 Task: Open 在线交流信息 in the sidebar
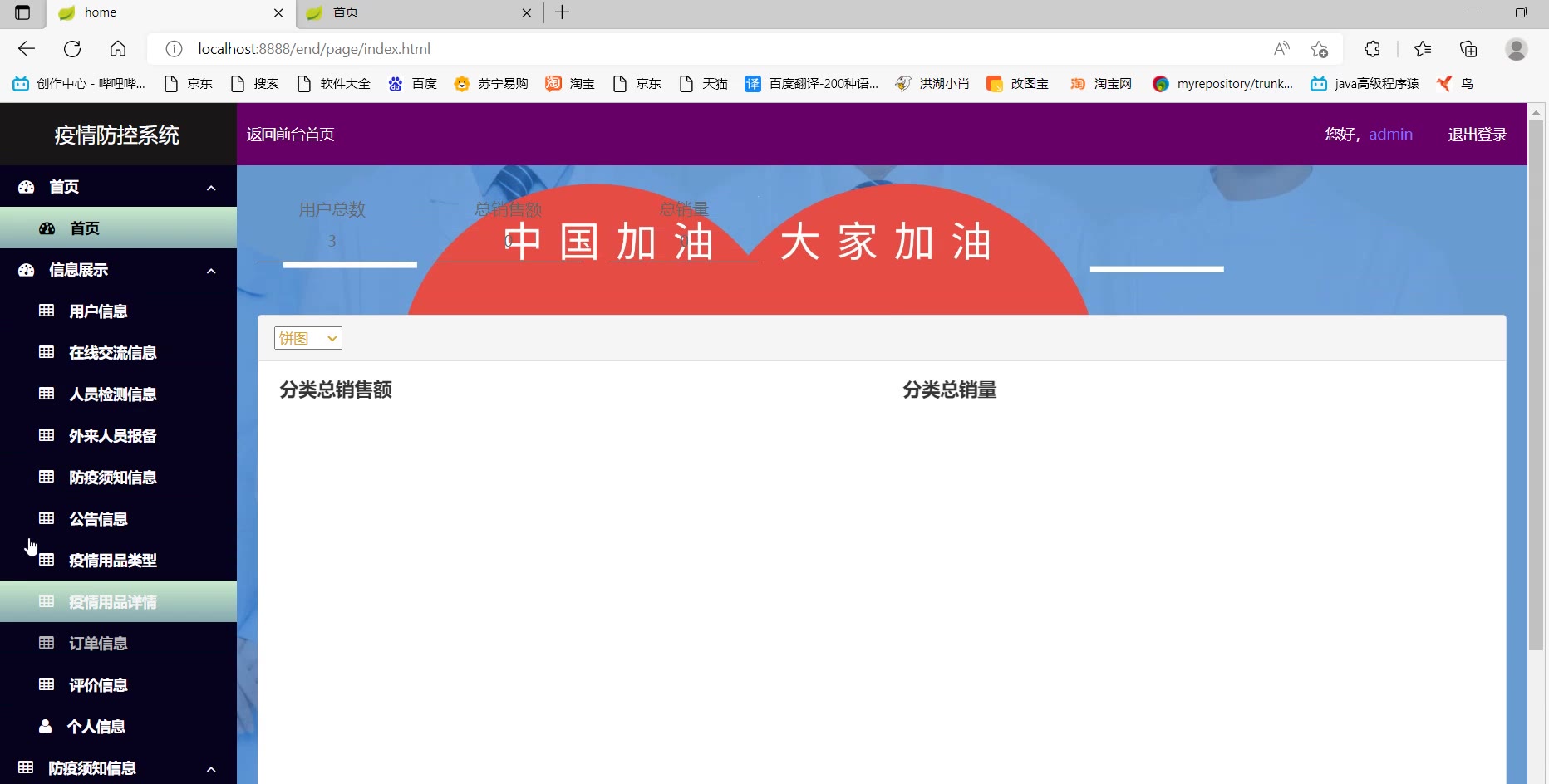pyautogui.click(x=118, y=353)
